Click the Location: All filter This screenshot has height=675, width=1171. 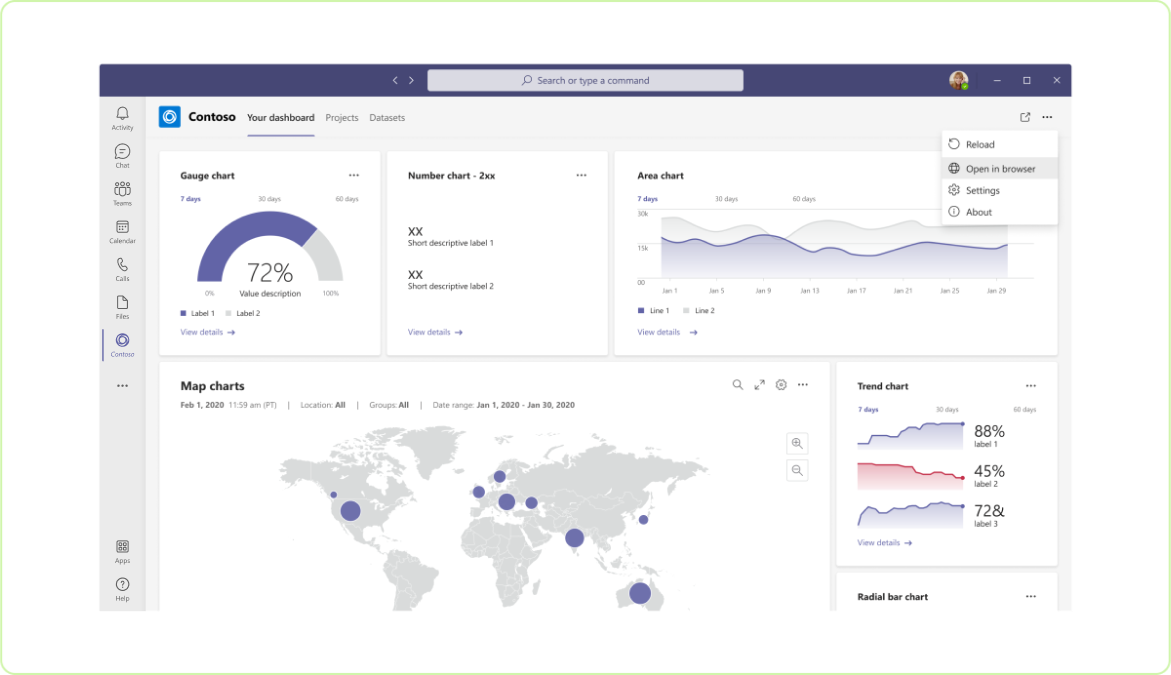[x=323, y=405]
